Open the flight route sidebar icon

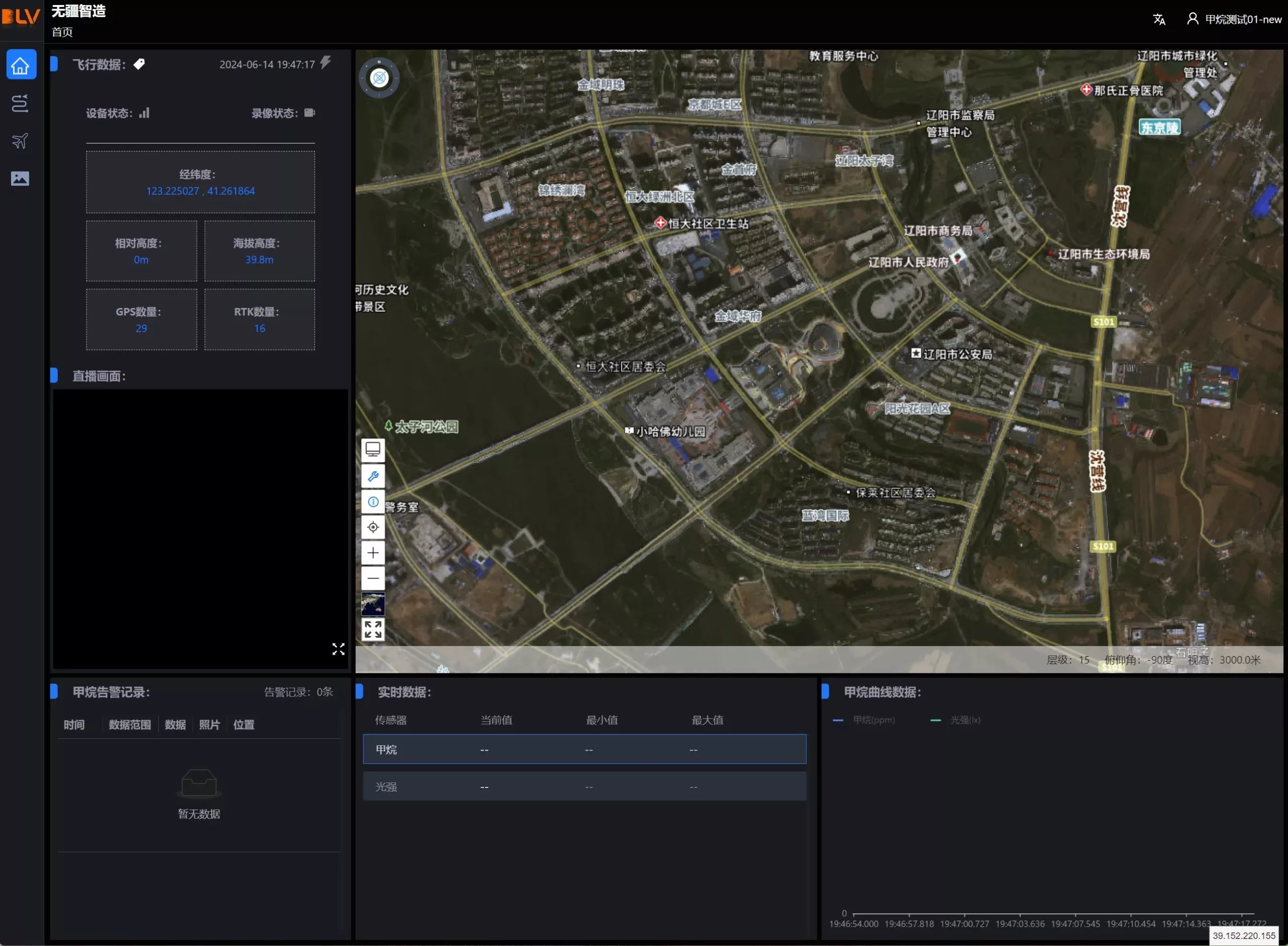pos(20,103)
